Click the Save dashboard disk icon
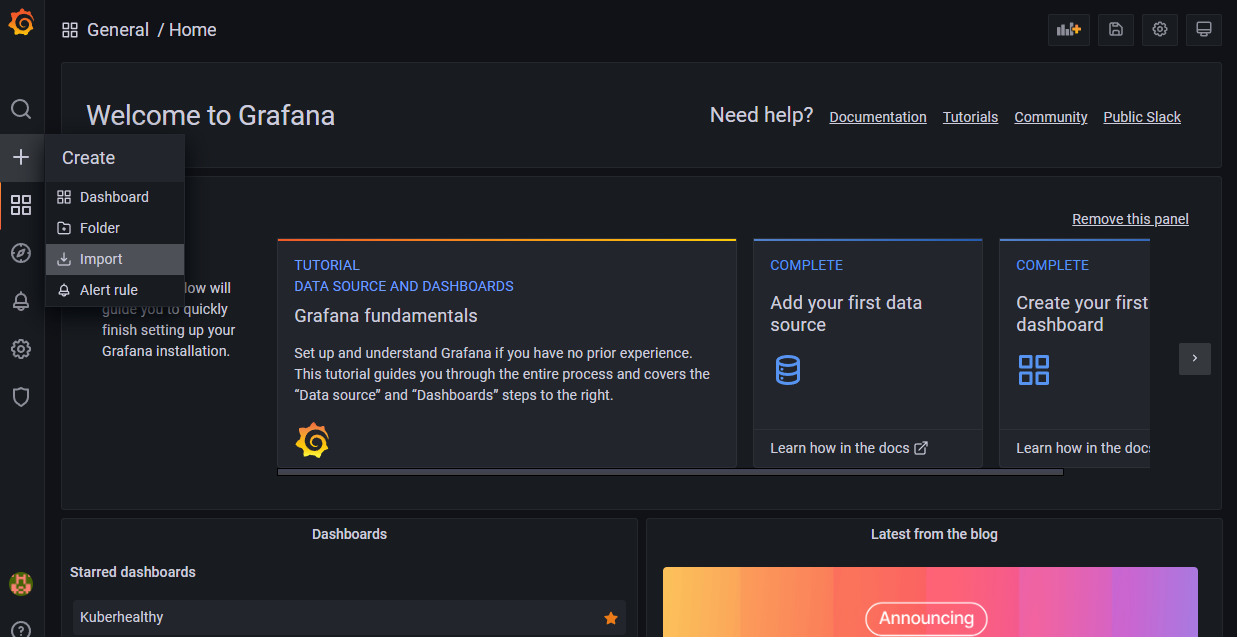This screenshot has height=637, width=1237. click(x=1116, y=30)
